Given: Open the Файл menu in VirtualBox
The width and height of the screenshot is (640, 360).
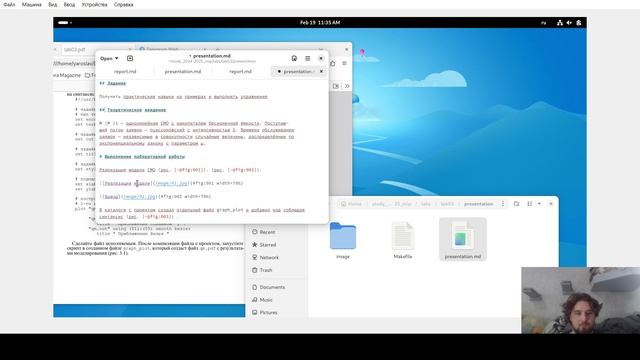Looking at the screenshot, I should 9,4.
